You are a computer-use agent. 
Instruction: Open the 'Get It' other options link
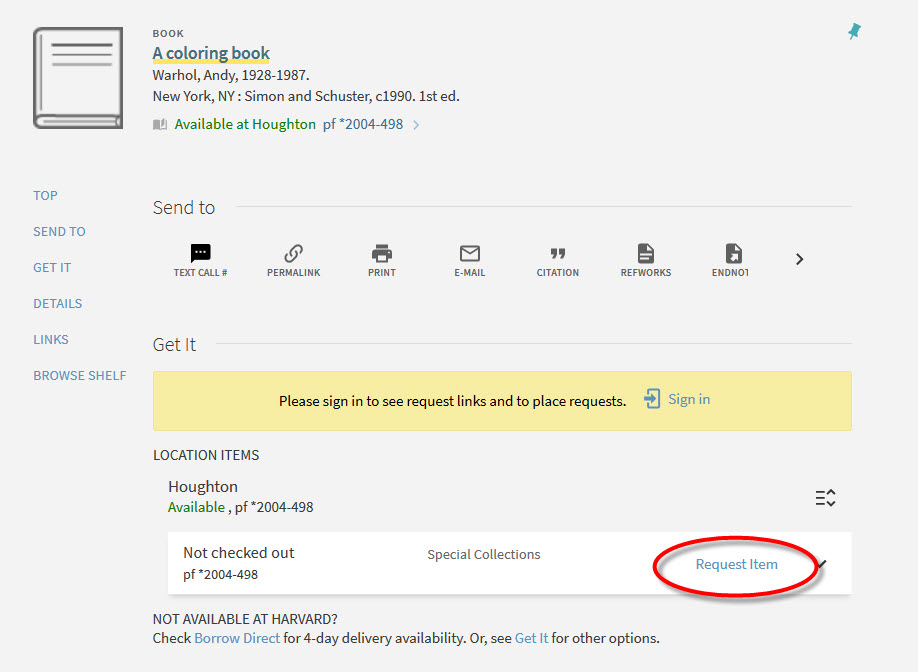click(x=532, y=638)
